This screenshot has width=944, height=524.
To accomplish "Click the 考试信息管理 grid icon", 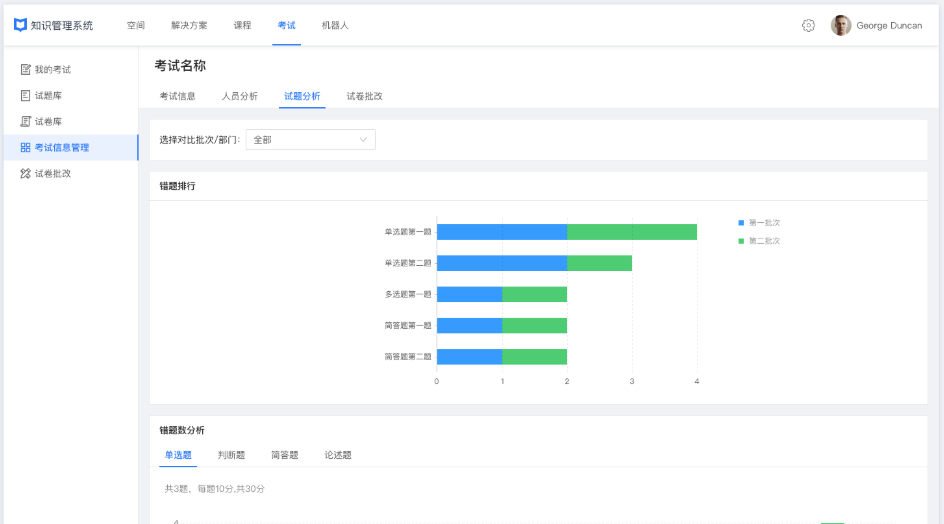I will click(x=25, y=148).
